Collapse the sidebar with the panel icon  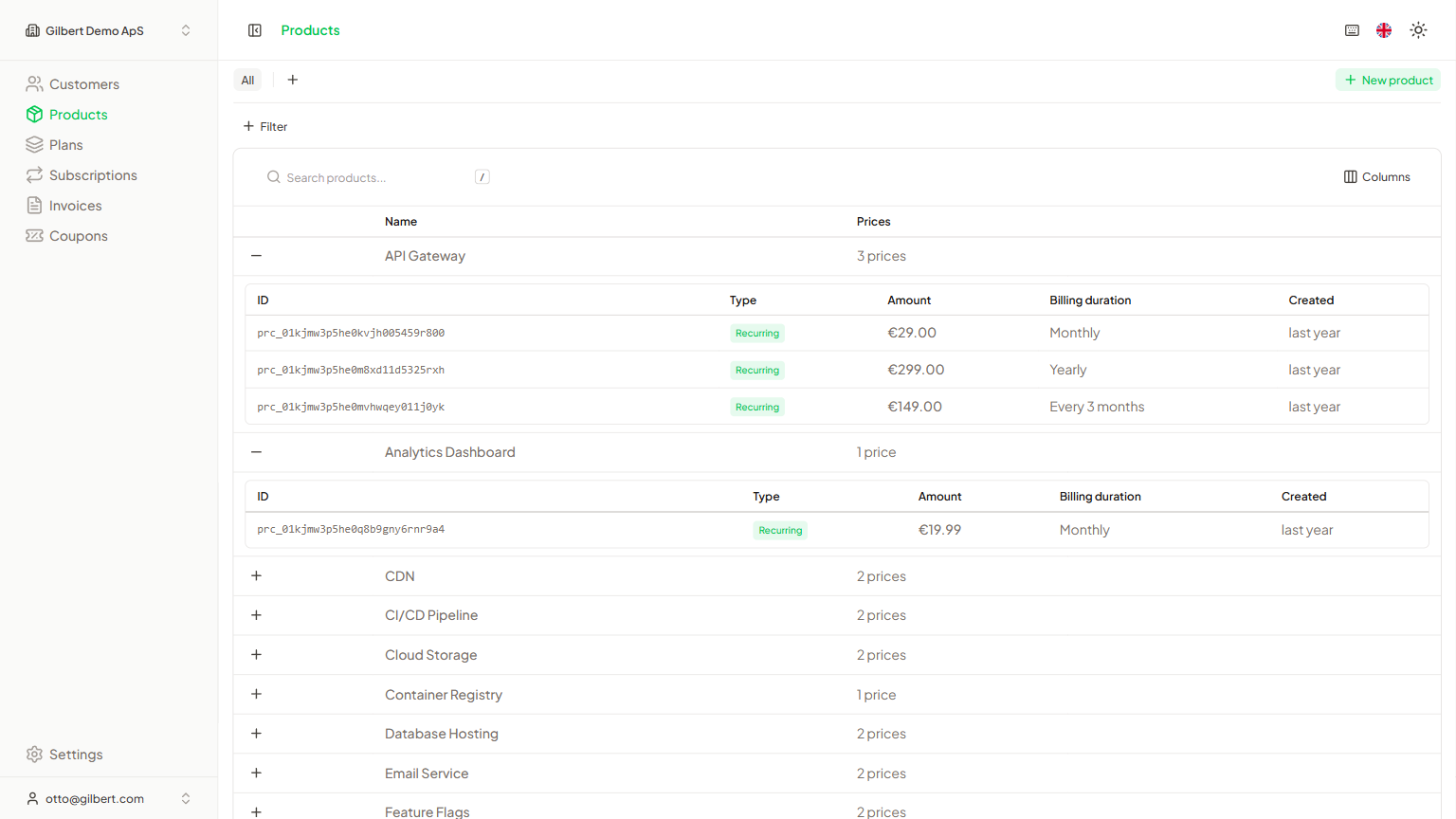coord(255,29)
